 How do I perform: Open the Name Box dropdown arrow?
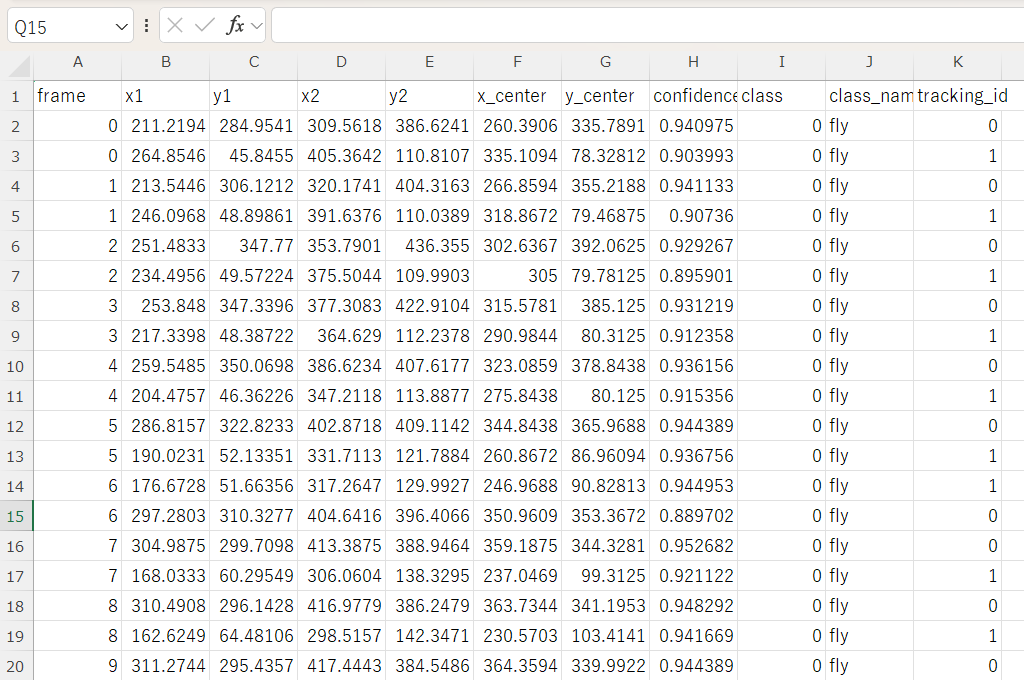coord(121,27)
